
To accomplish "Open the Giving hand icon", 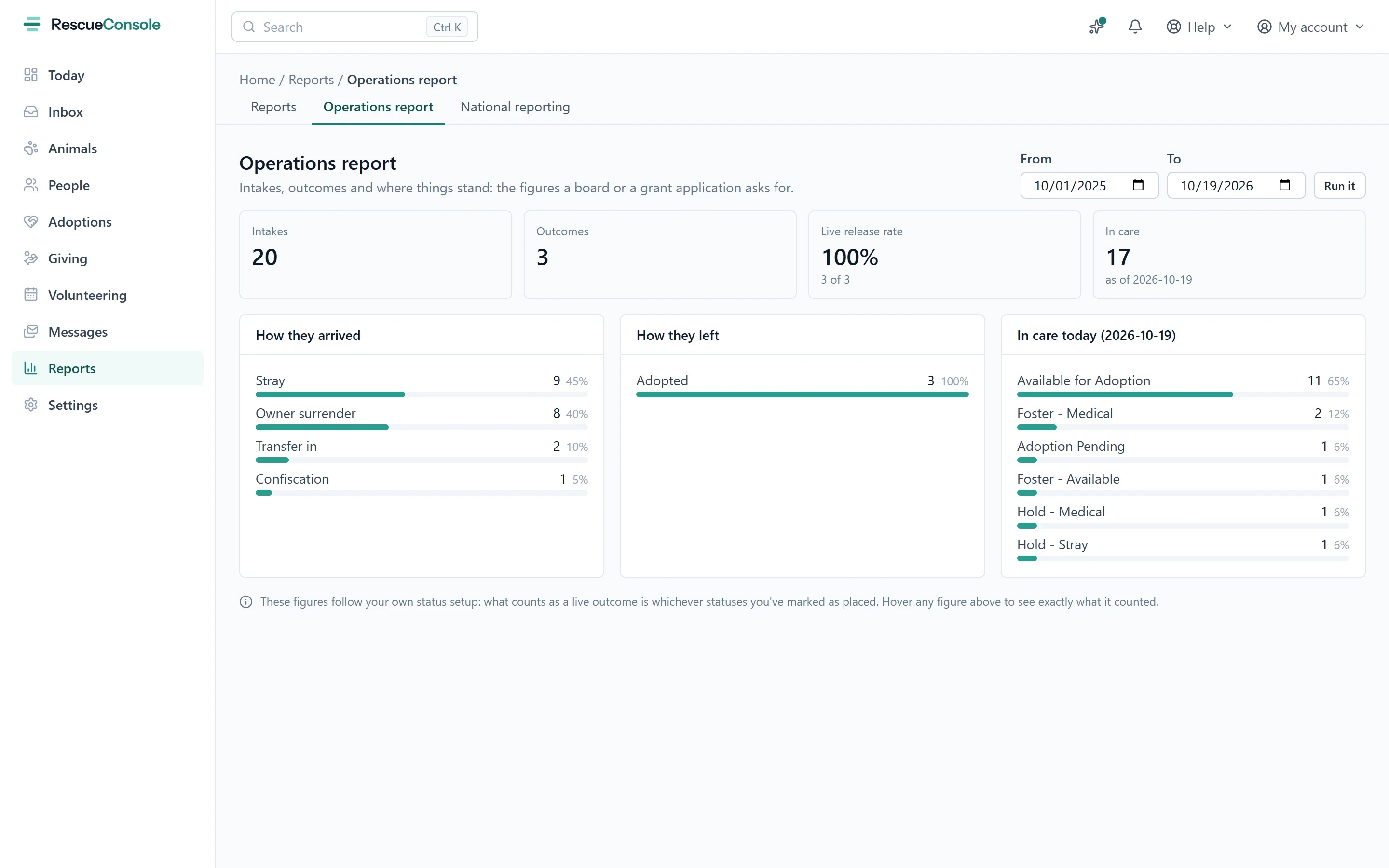I will 31,258.
